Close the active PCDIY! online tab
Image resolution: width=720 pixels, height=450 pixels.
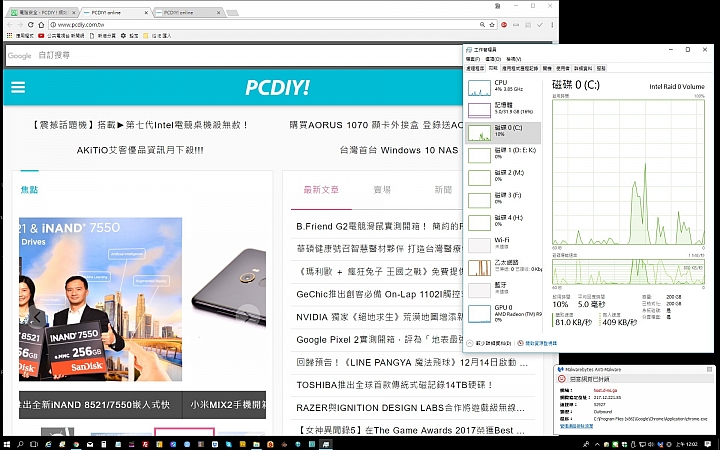147,12
